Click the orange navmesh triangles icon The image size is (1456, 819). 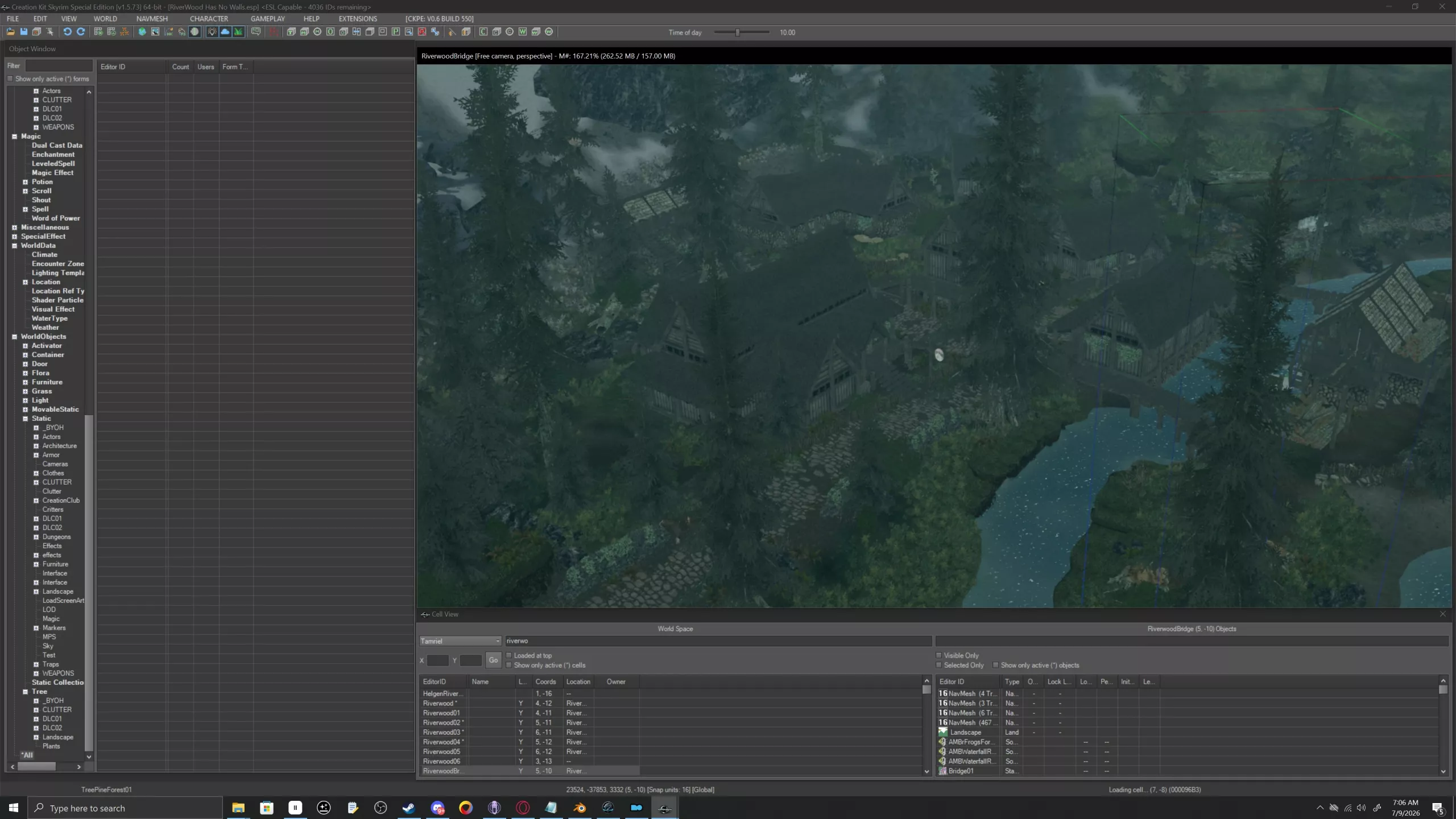point(125,32)
